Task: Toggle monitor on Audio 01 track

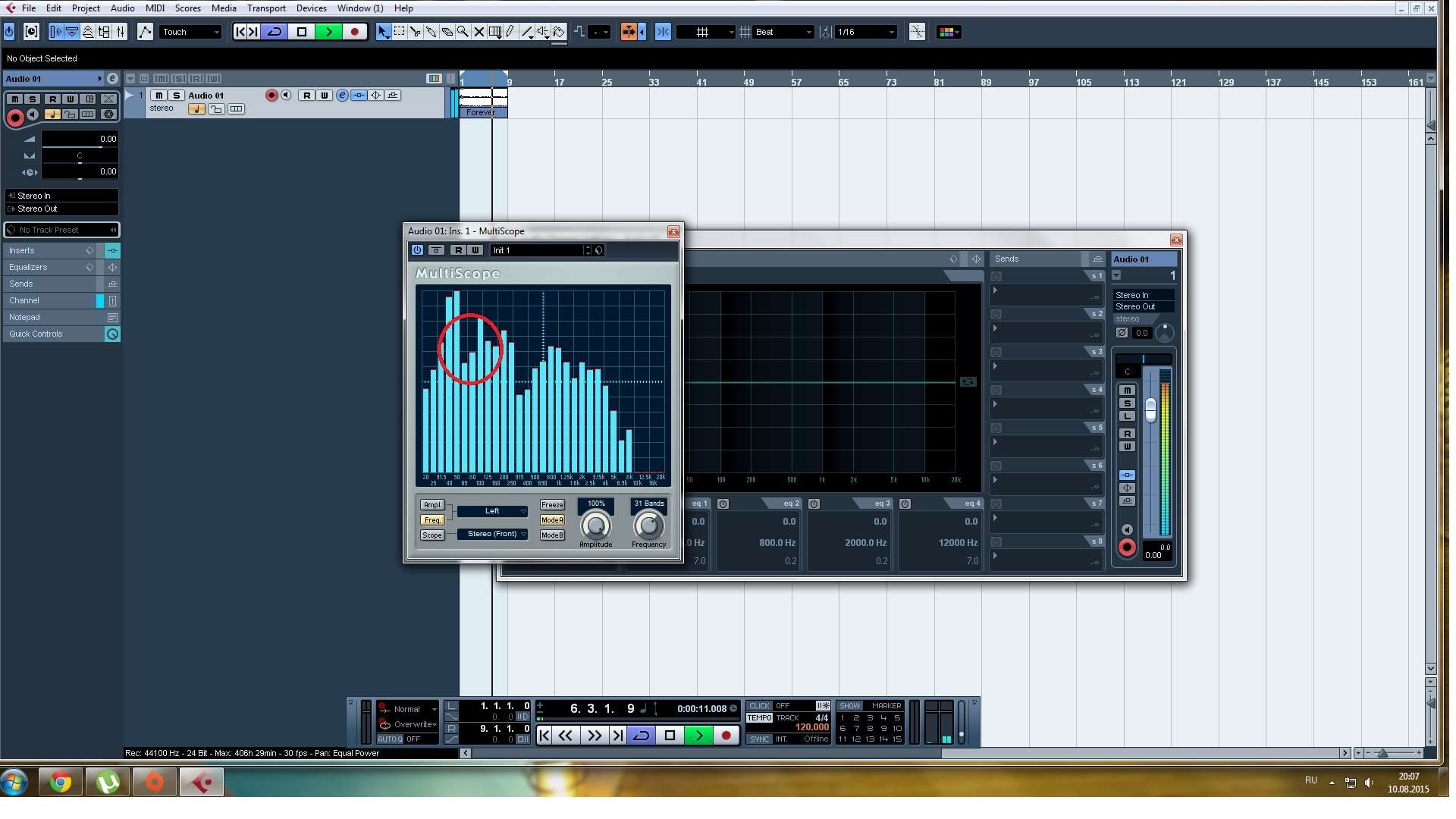Action: click(286, 96)
